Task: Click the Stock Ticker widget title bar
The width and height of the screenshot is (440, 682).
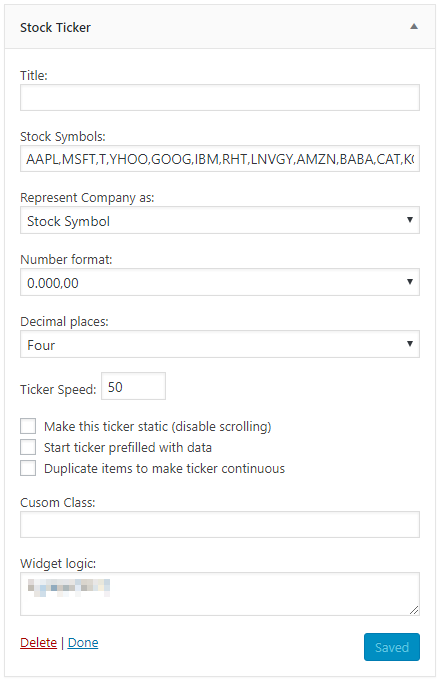Action: click(220, 27)
